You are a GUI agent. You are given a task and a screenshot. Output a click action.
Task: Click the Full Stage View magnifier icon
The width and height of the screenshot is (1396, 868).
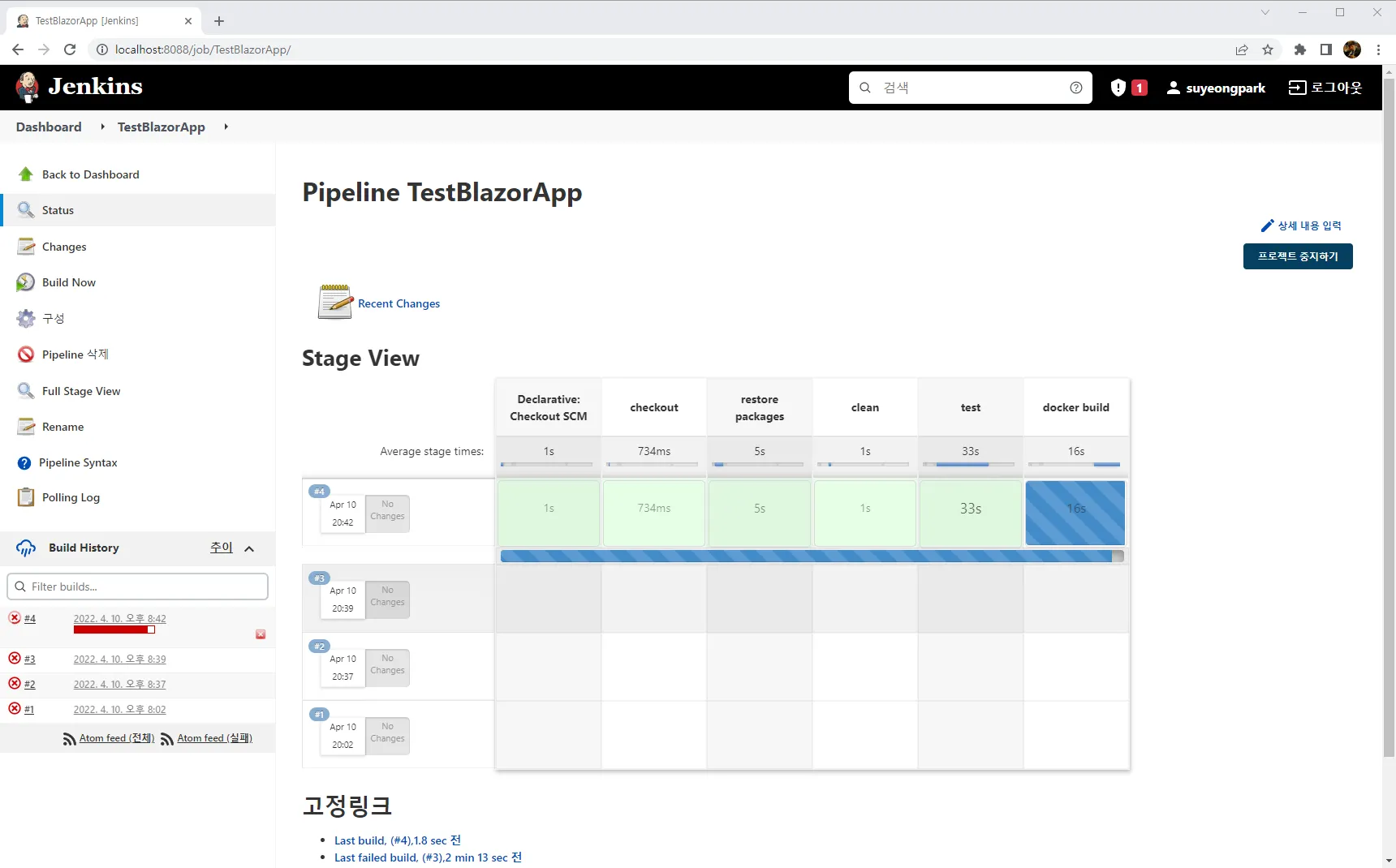pyautogui.click(x=26, y=391)
